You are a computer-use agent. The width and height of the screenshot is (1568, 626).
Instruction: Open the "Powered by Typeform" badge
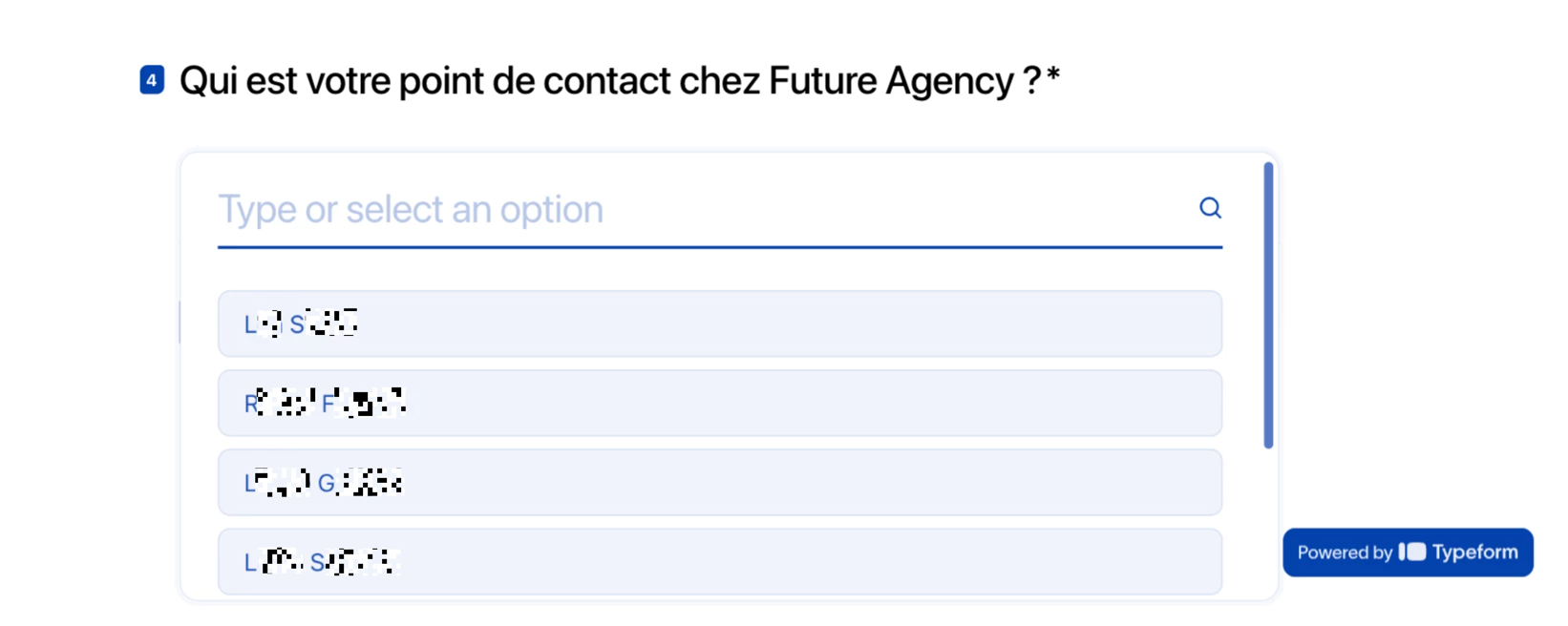click(1408, 553)
